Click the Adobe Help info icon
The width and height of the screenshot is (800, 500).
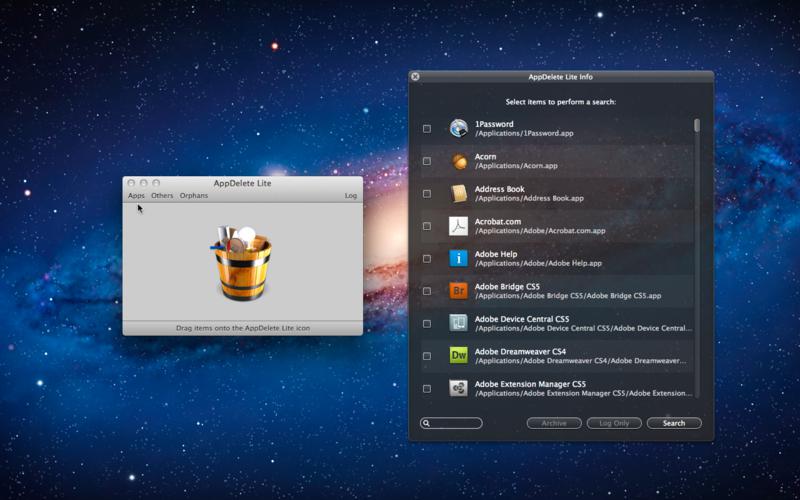tap(458, 258)
